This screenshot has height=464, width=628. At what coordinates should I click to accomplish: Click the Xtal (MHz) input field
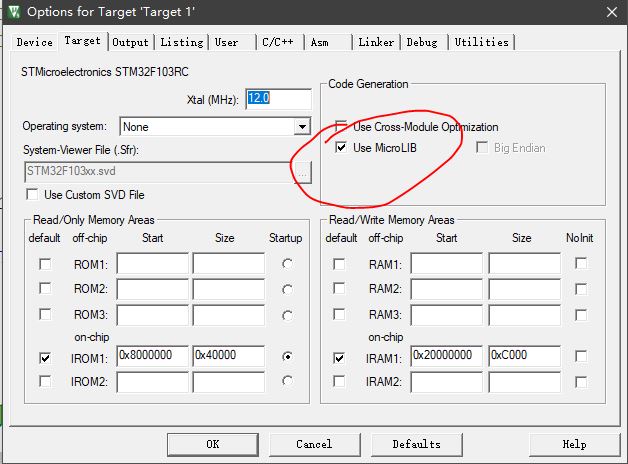[278, 99]
